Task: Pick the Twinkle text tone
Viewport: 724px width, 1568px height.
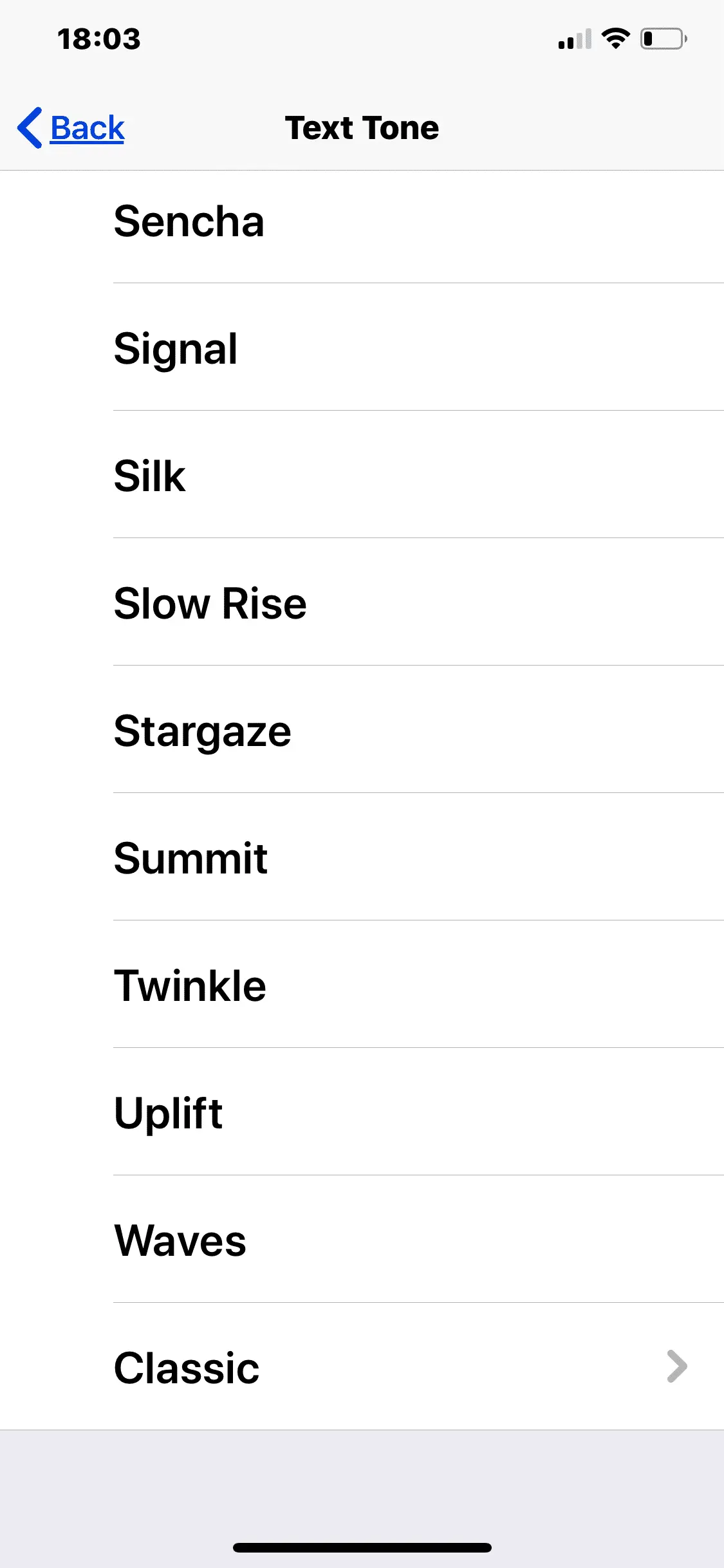Action: 190,986
